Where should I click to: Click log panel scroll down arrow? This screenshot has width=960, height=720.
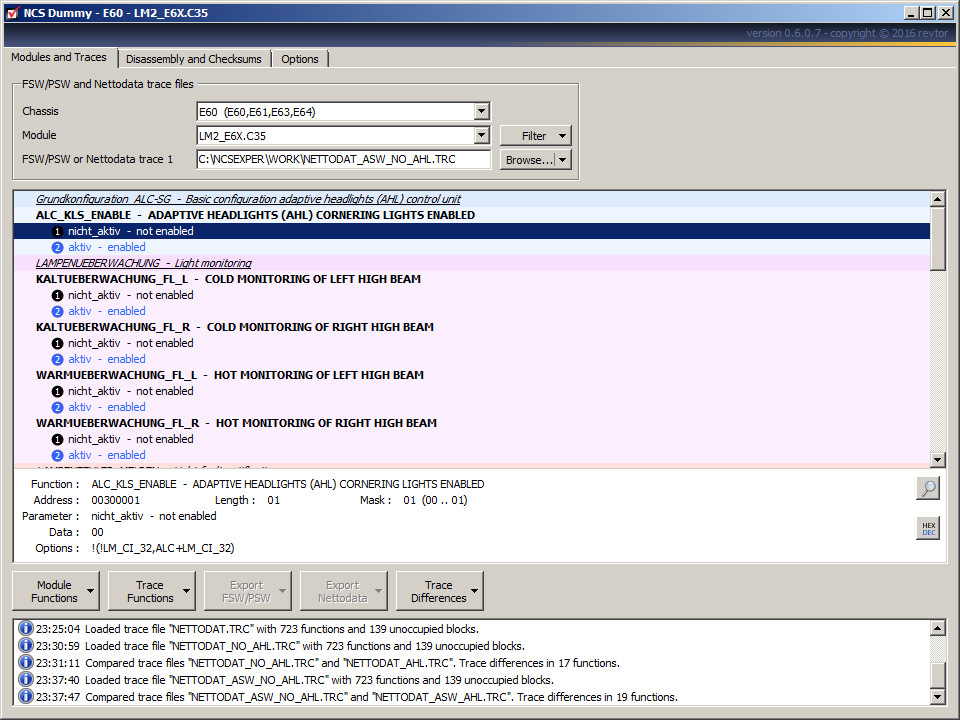click(937, 697)
